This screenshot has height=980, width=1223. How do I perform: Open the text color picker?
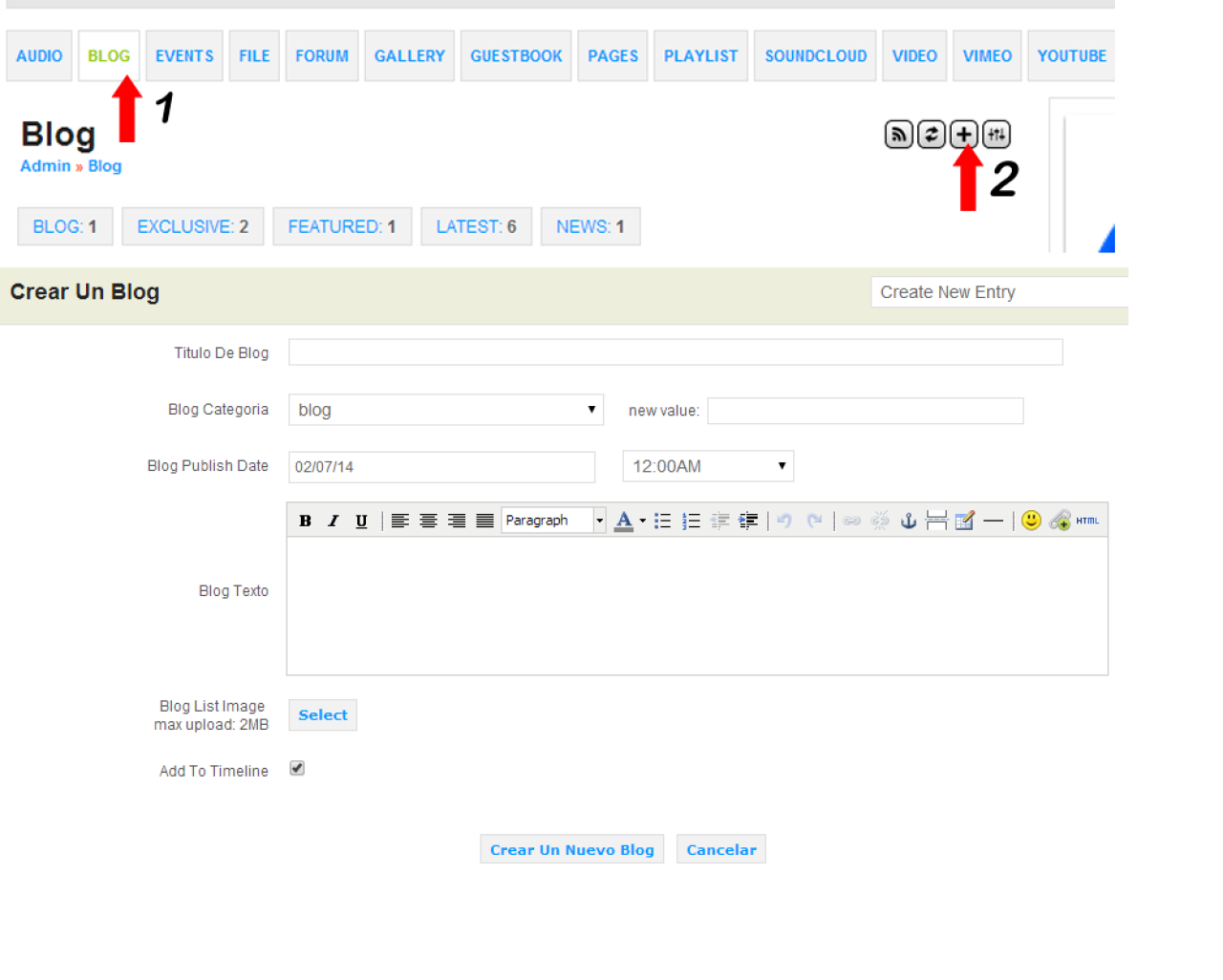(x=643, y=521)
